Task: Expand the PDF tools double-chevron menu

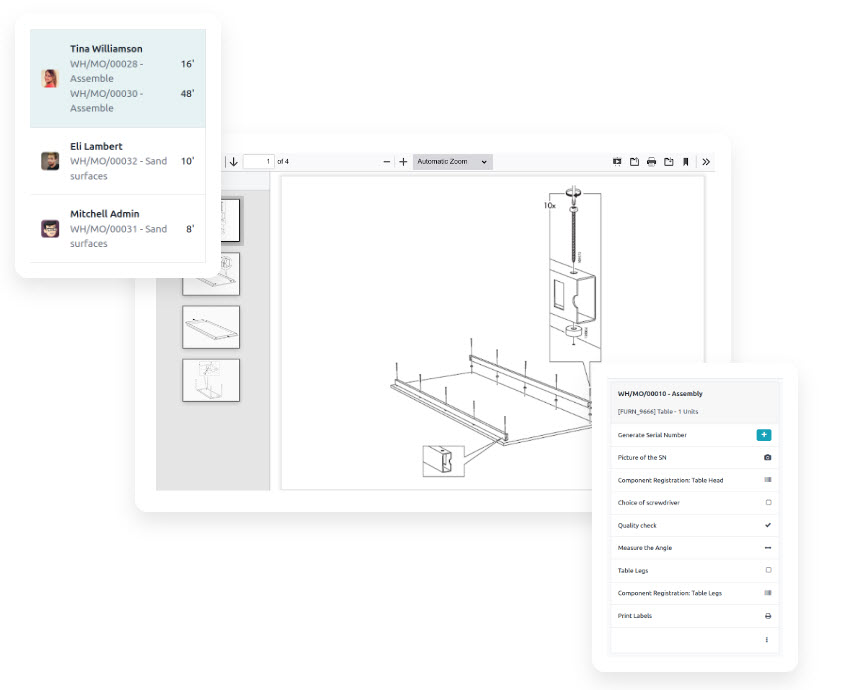Action: 706,162
